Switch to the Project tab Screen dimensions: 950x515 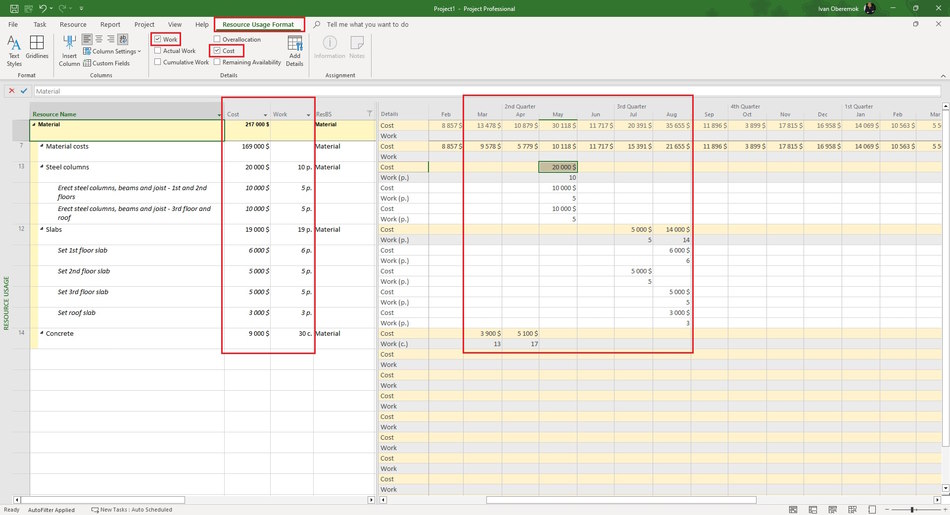(x=144, y=25)
